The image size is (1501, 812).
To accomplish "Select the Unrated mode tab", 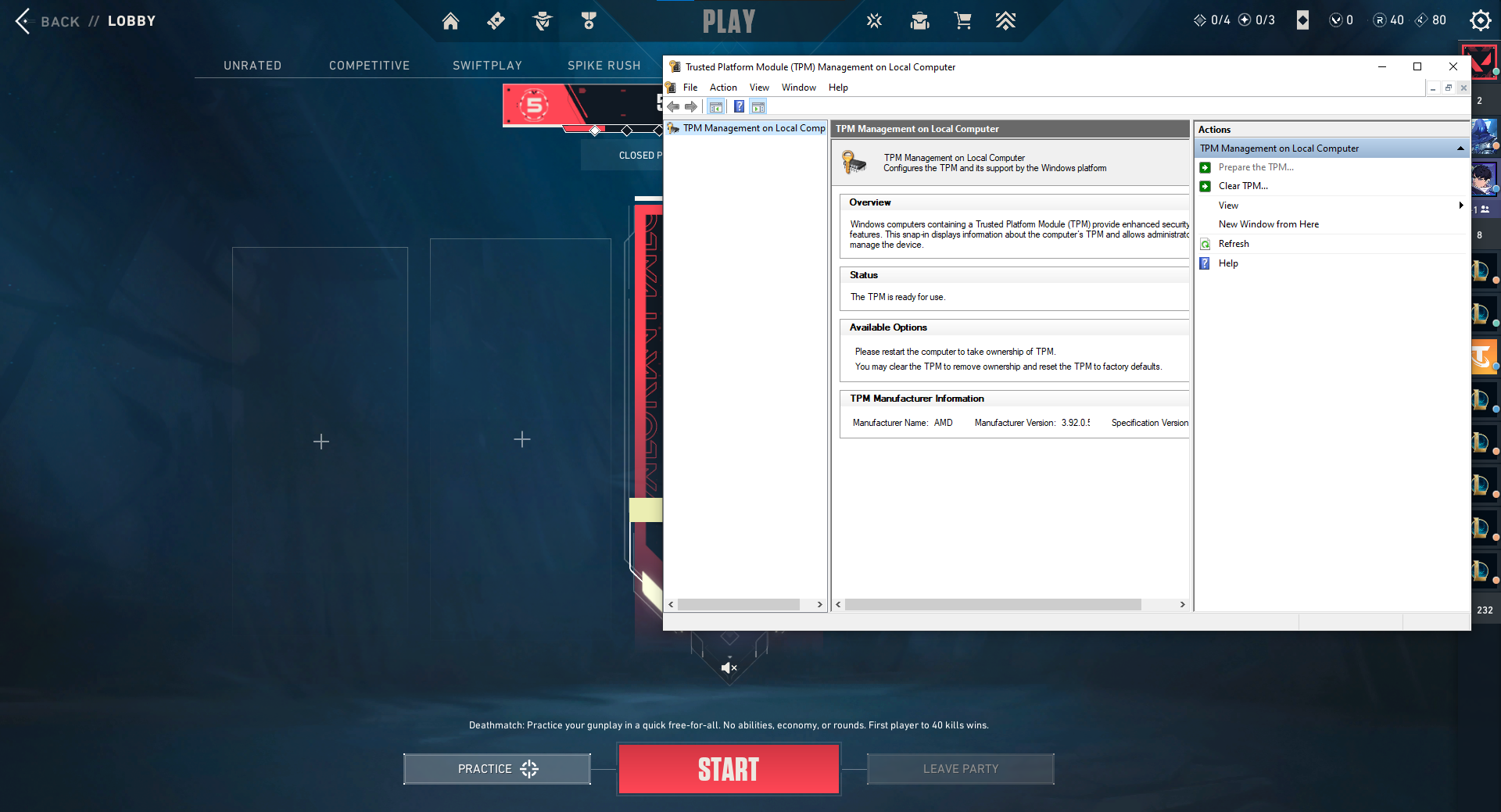I will pos(252,66).
